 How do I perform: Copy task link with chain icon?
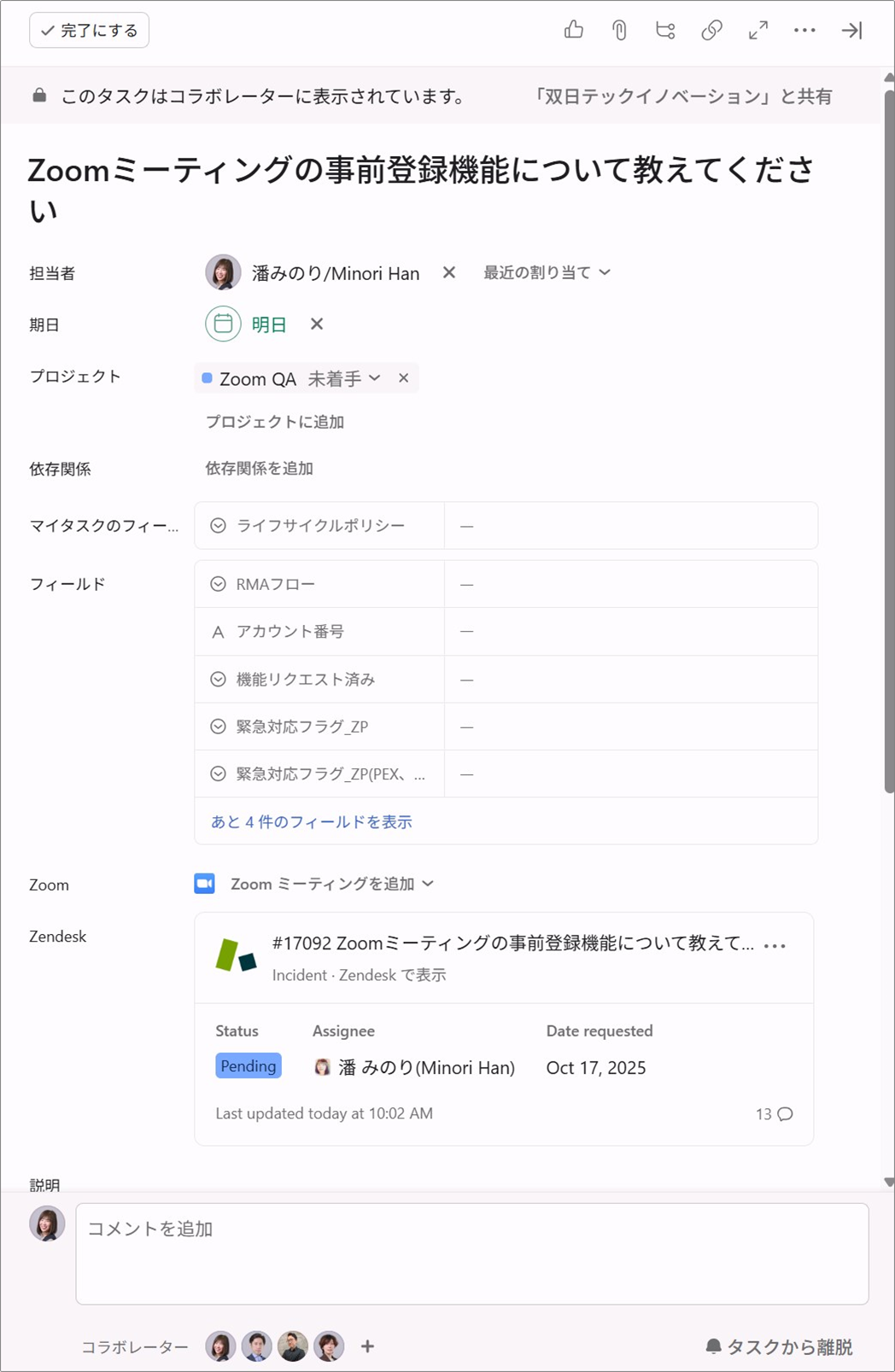click(711, 31)
